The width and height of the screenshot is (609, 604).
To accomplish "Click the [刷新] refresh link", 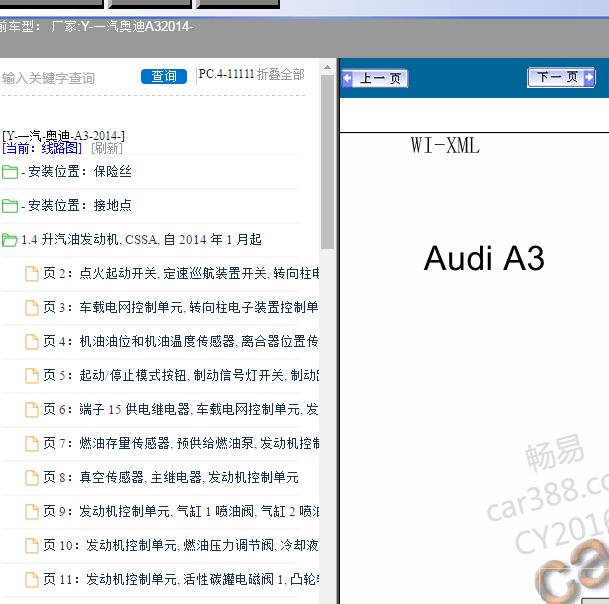I will pyautogui.click(x=107, y=148).
